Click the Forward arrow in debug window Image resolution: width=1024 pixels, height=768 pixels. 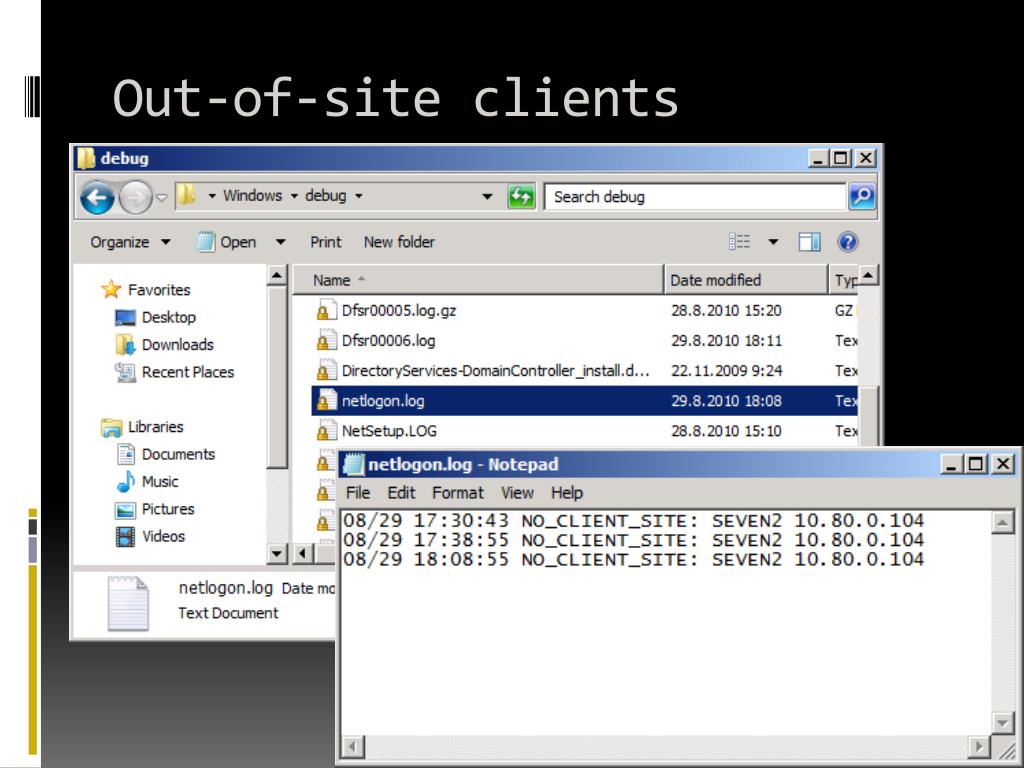[135, 197]
